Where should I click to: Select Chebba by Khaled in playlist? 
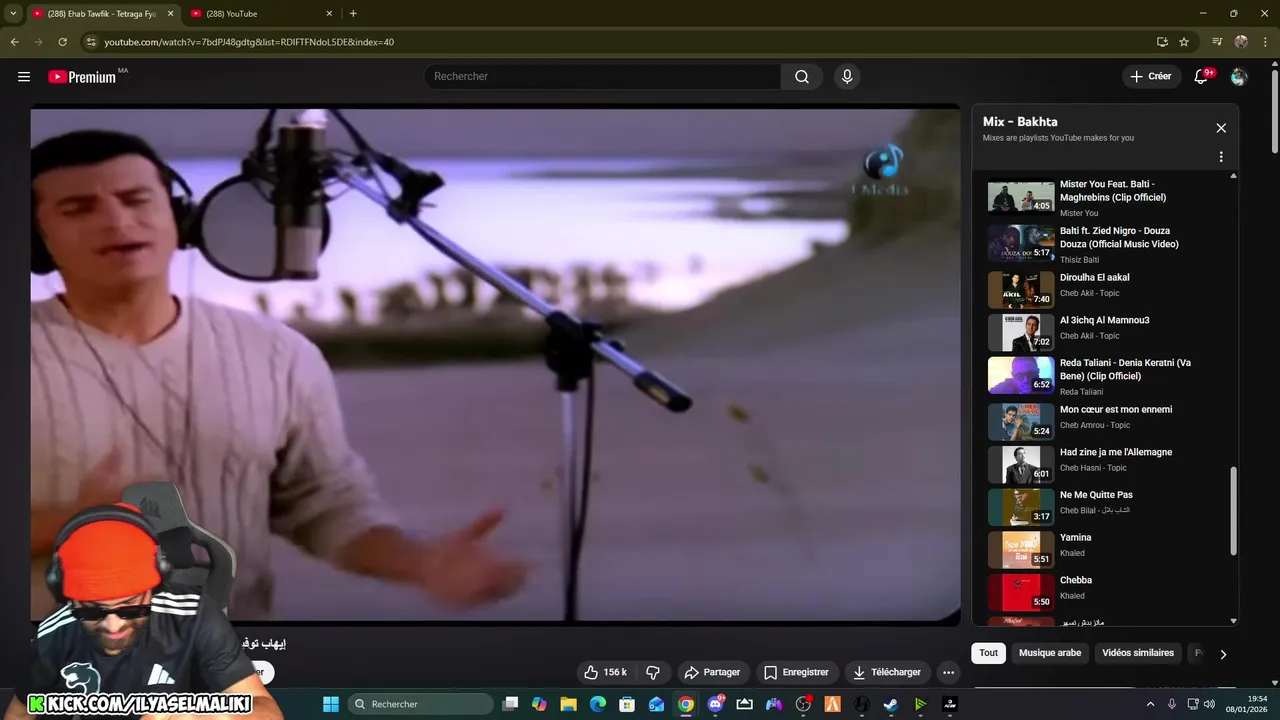pos(1105,592)
